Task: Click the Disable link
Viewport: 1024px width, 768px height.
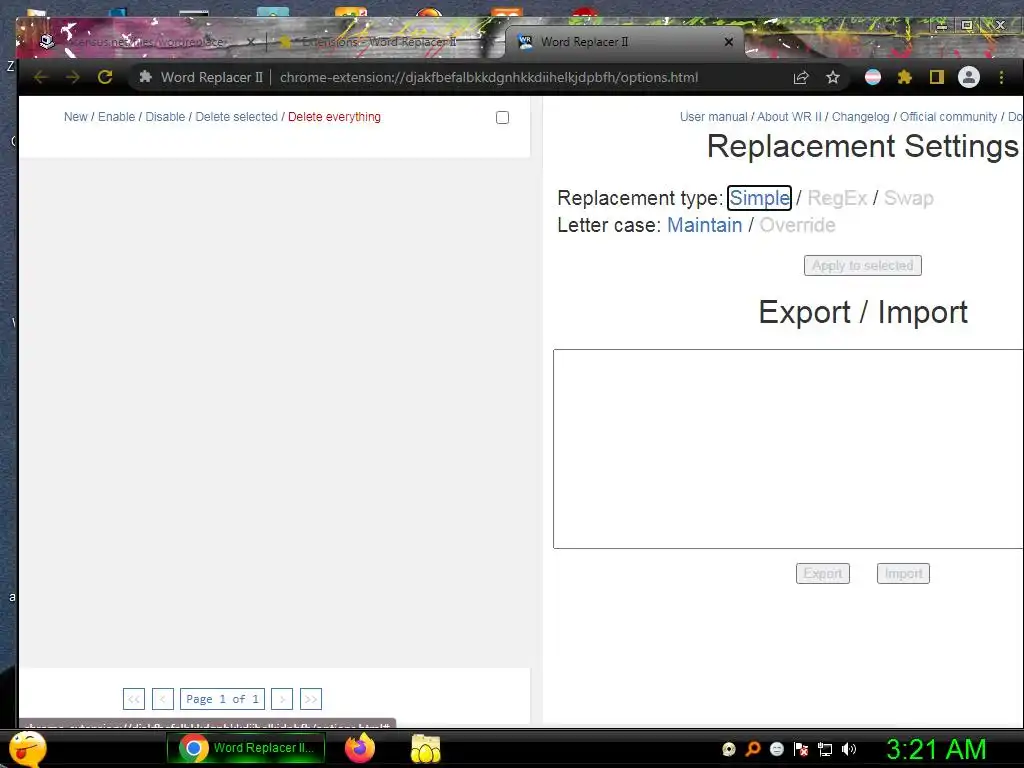Action: pos(165,117)
